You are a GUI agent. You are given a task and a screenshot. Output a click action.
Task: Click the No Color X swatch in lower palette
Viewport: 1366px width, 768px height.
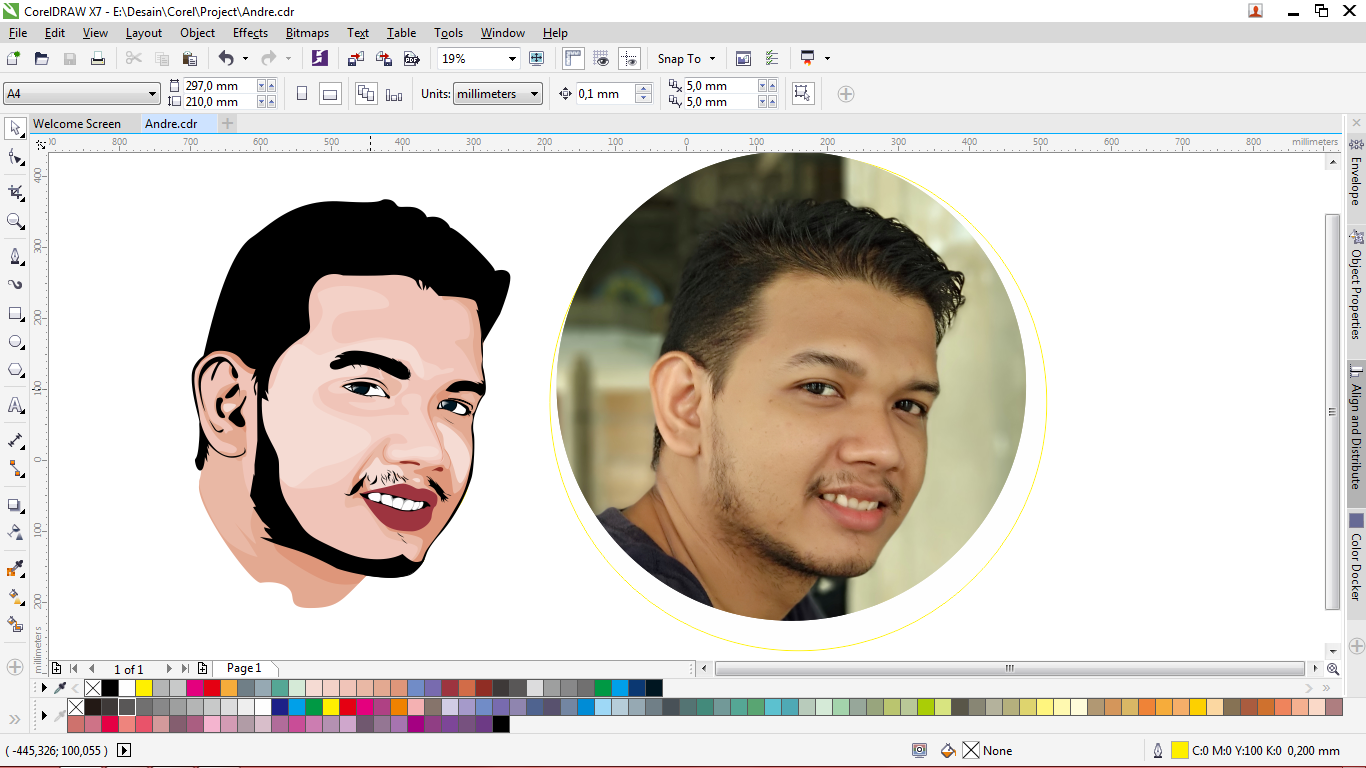point(76,707)
